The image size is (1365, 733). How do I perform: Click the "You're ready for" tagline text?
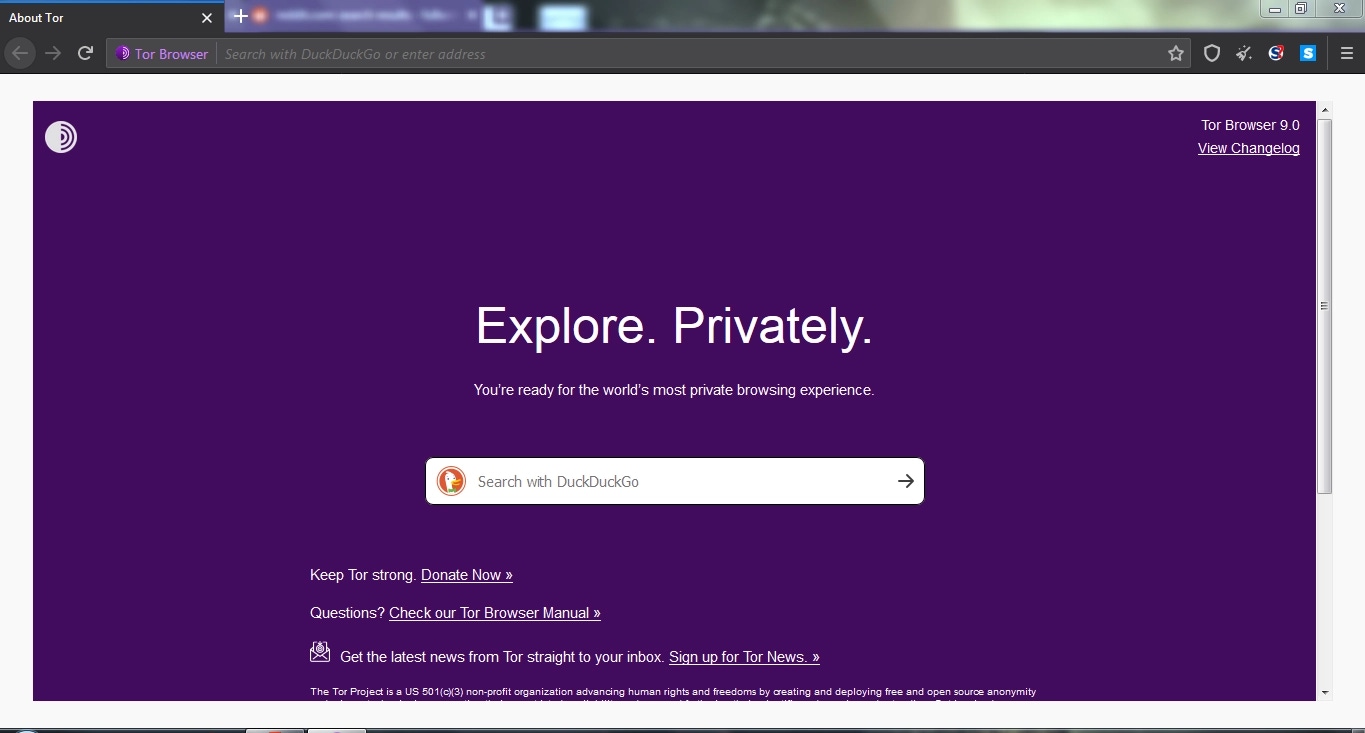pos(674,390)
